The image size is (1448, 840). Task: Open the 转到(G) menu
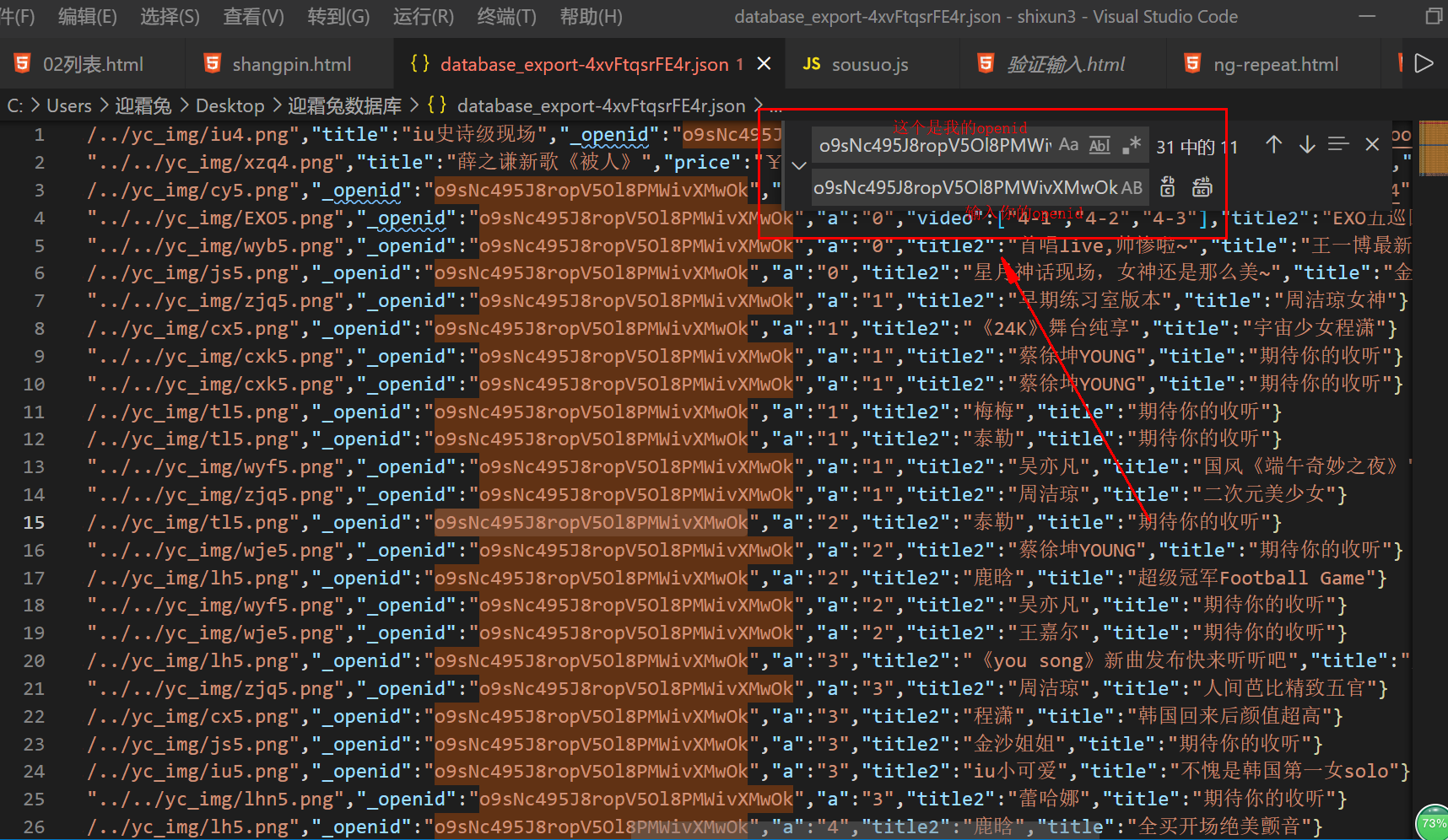point(338,17)
